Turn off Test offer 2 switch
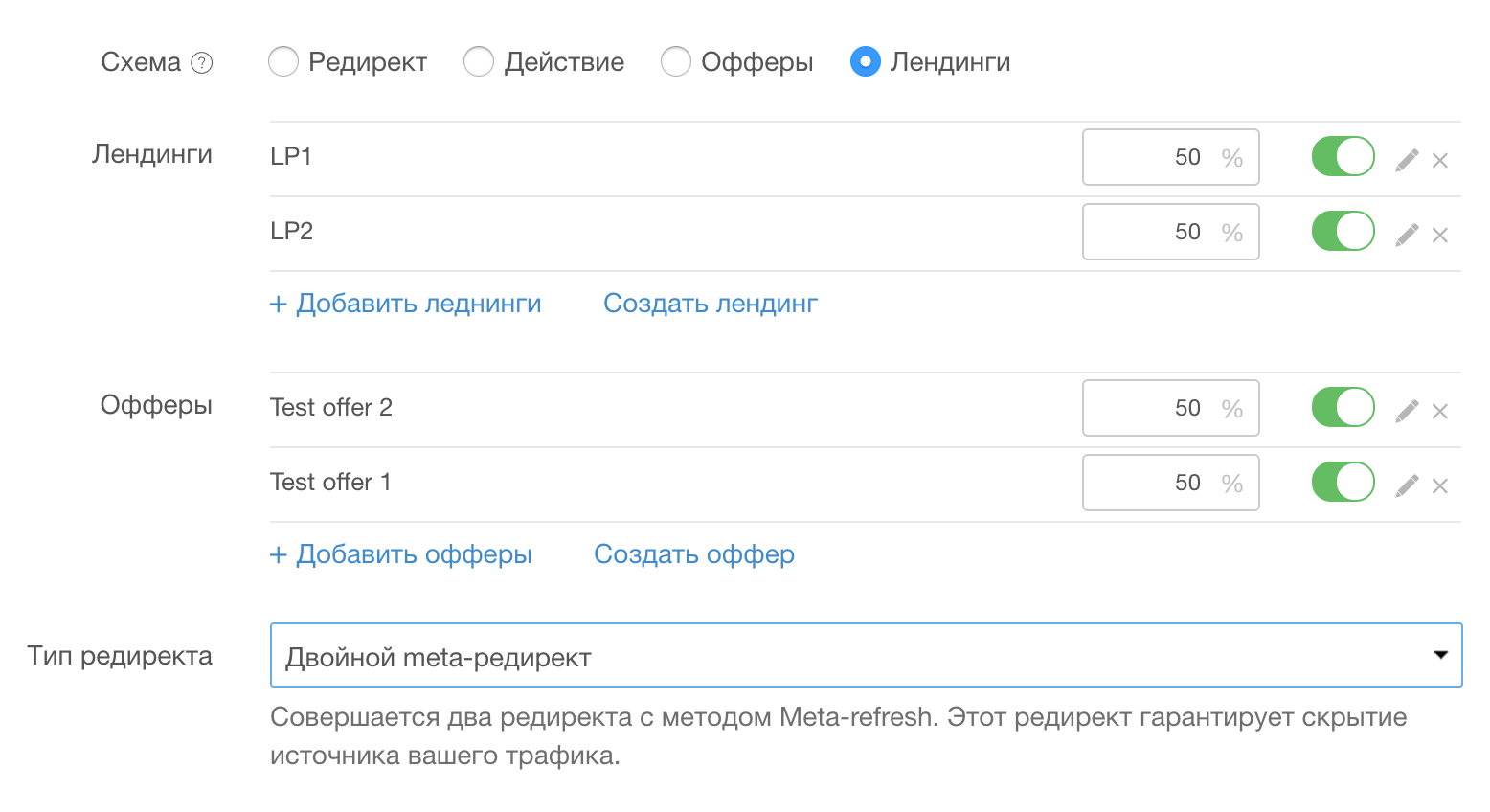1490x812 pixels. pos(1343,407)
